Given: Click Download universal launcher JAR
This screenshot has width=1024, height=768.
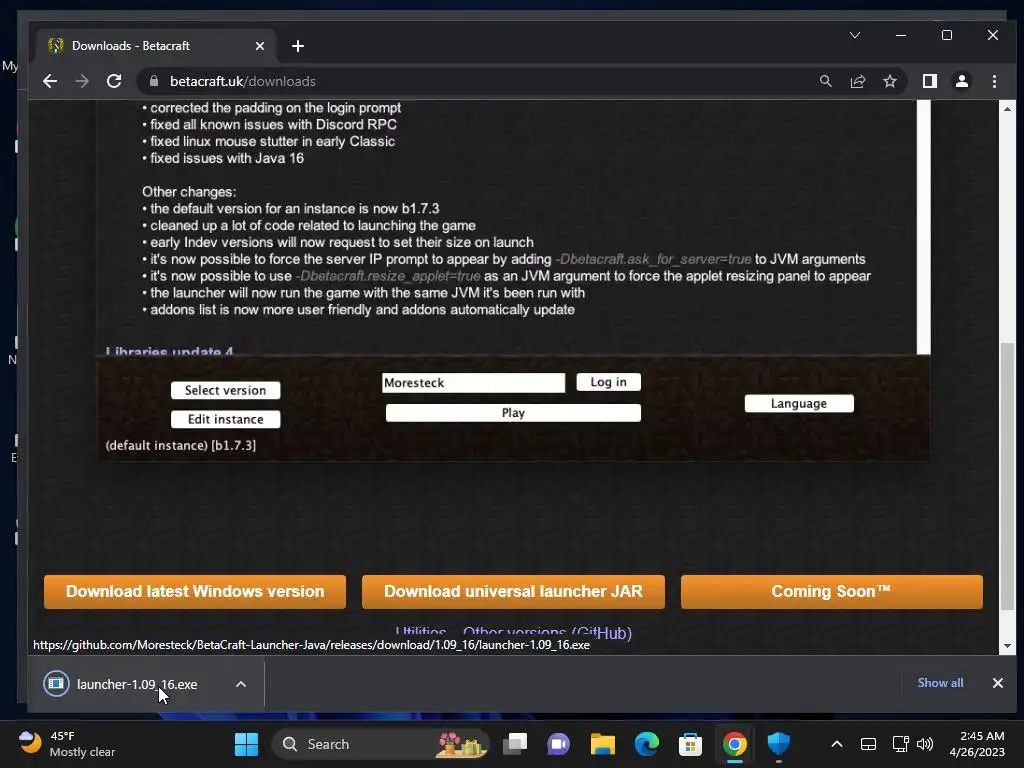Looking at the screenshot, I should pos(513,592).
